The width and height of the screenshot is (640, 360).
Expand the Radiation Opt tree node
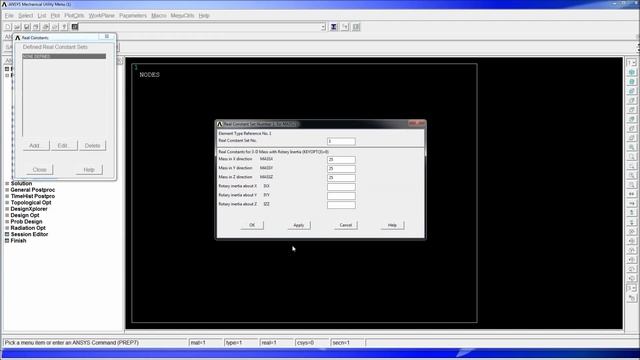(x=7, y=228)
